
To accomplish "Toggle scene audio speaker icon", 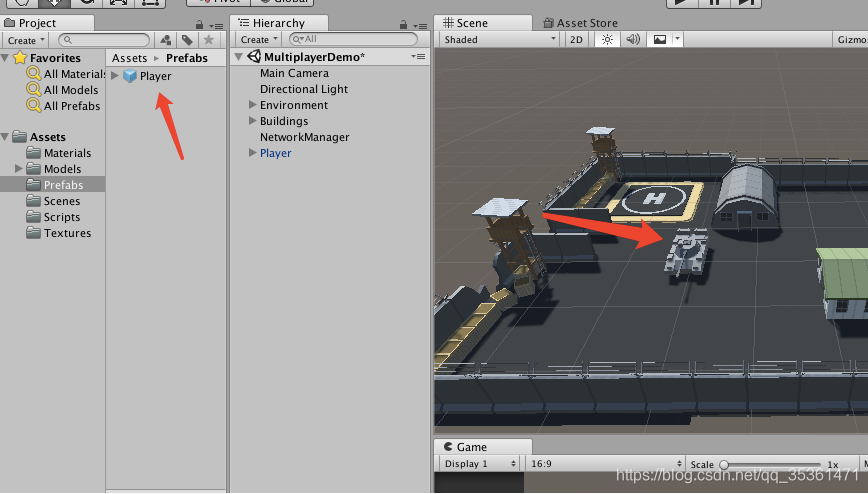I will pos(633,39).
